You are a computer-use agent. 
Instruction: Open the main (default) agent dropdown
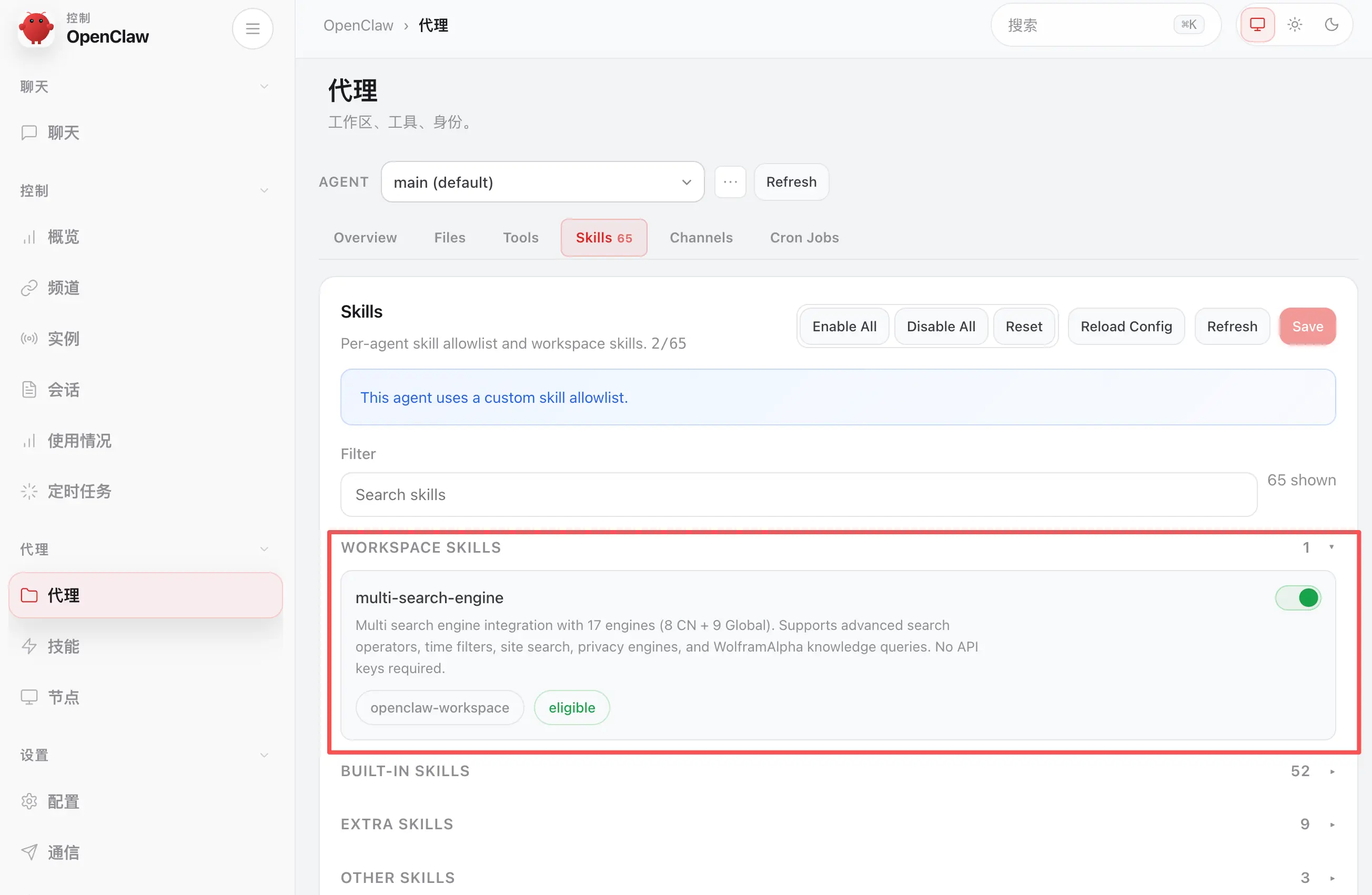pos(542,182)
